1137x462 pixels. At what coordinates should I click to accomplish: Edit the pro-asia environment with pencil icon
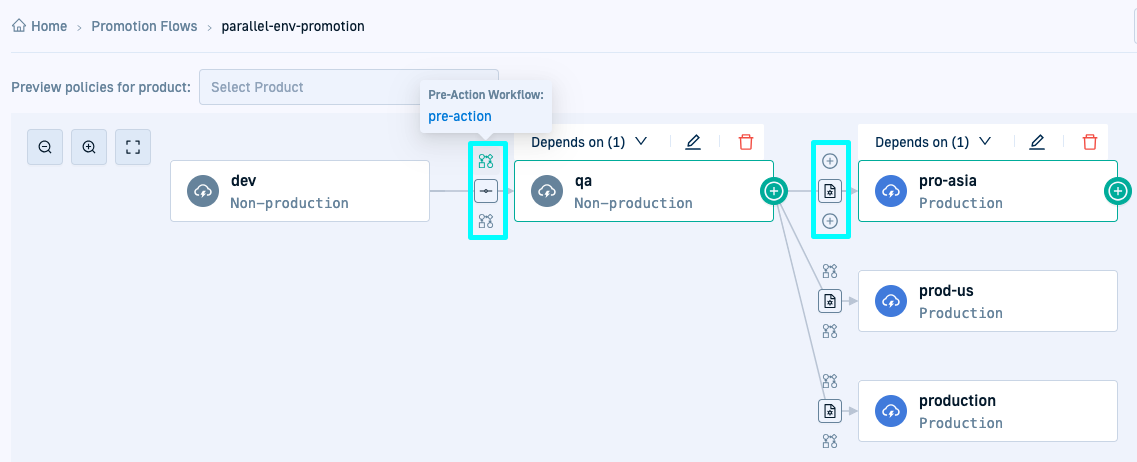click(1037, 142)
